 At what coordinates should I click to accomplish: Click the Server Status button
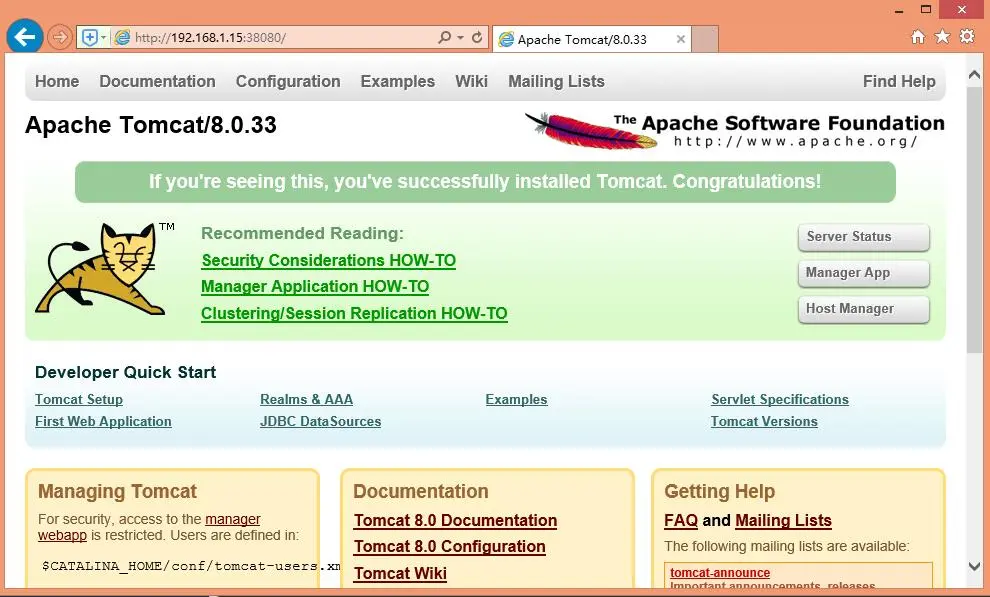point(864,237)
